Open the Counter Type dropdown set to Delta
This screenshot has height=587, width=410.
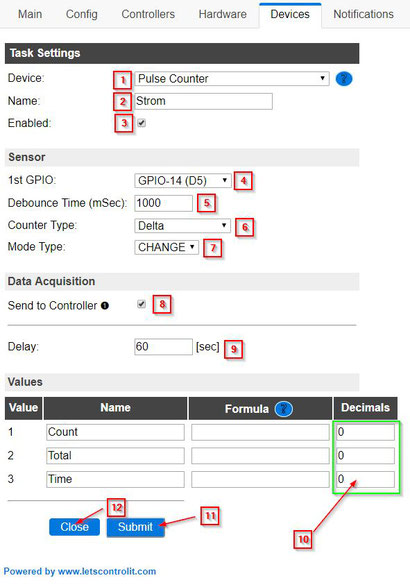[x=182, y=226]
